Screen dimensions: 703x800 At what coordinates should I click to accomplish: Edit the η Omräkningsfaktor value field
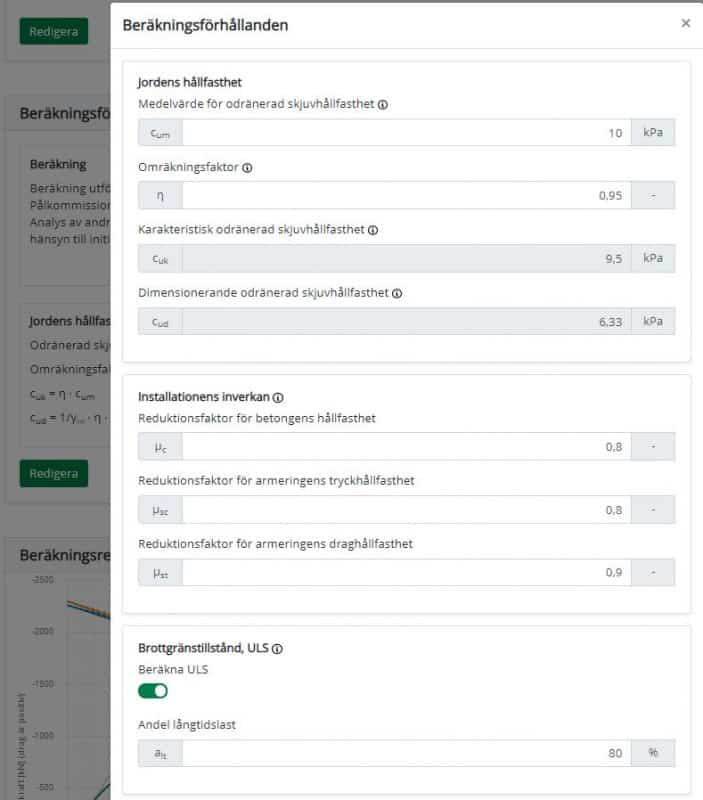tap(406, 195)
